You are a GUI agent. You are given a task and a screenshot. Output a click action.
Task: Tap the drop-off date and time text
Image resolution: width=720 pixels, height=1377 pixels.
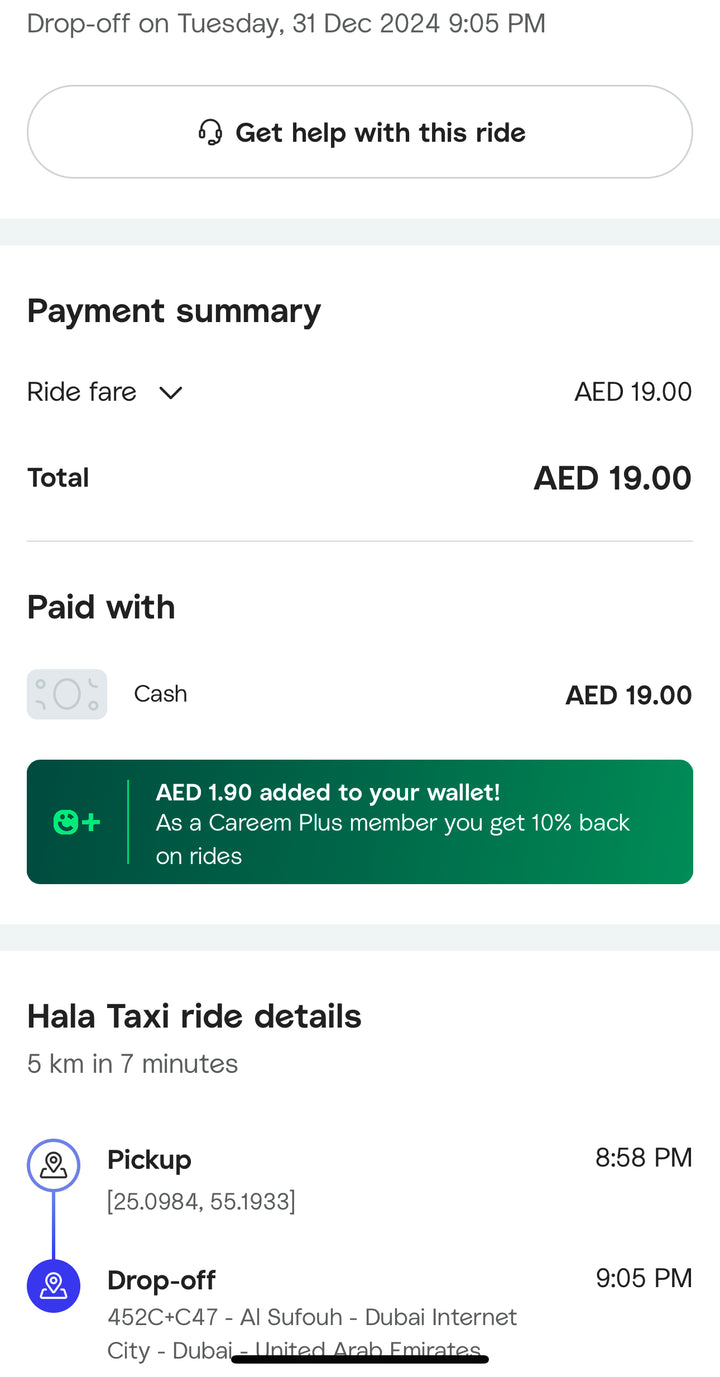coord(286,23)
